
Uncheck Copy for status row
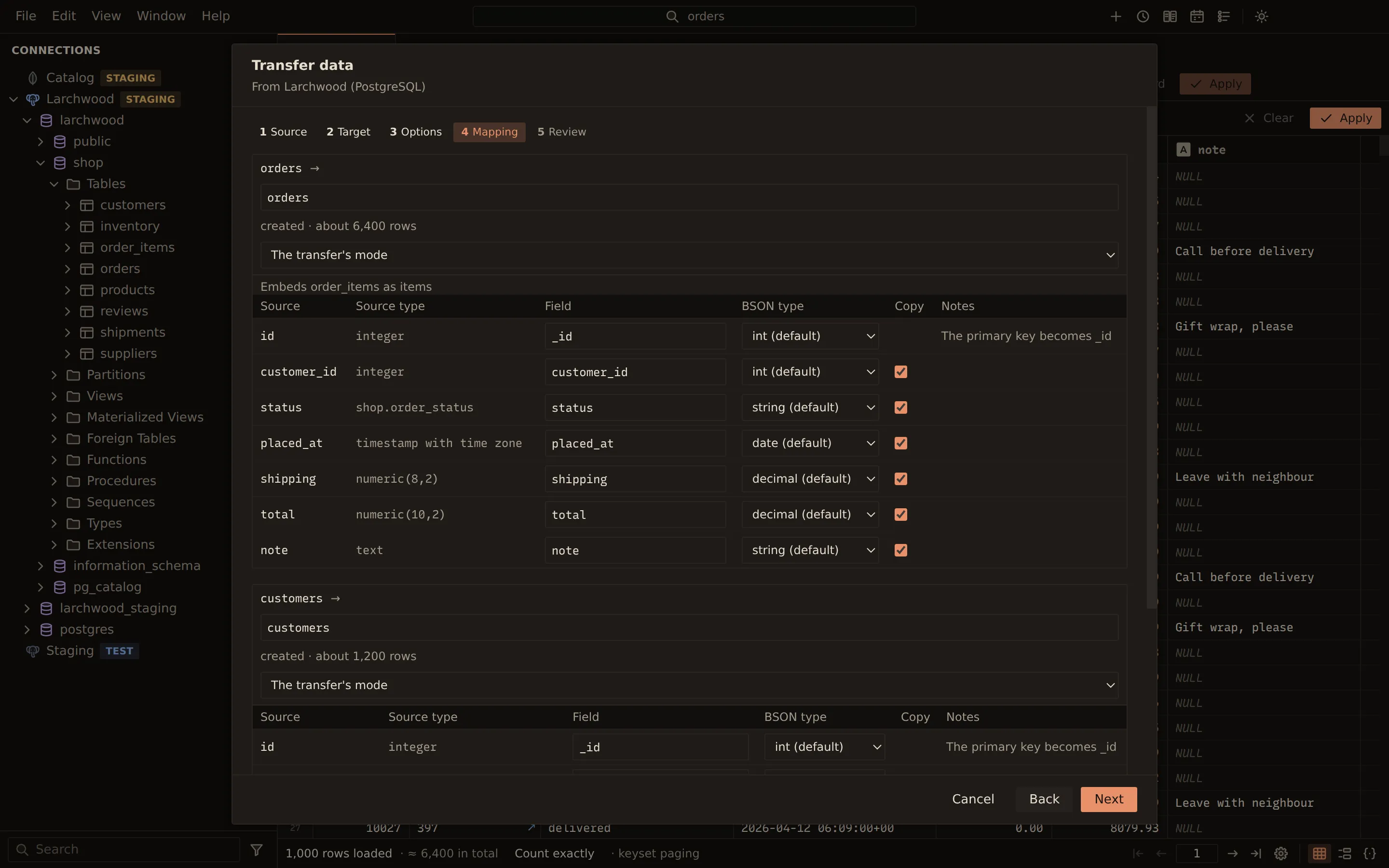point(900,407)
